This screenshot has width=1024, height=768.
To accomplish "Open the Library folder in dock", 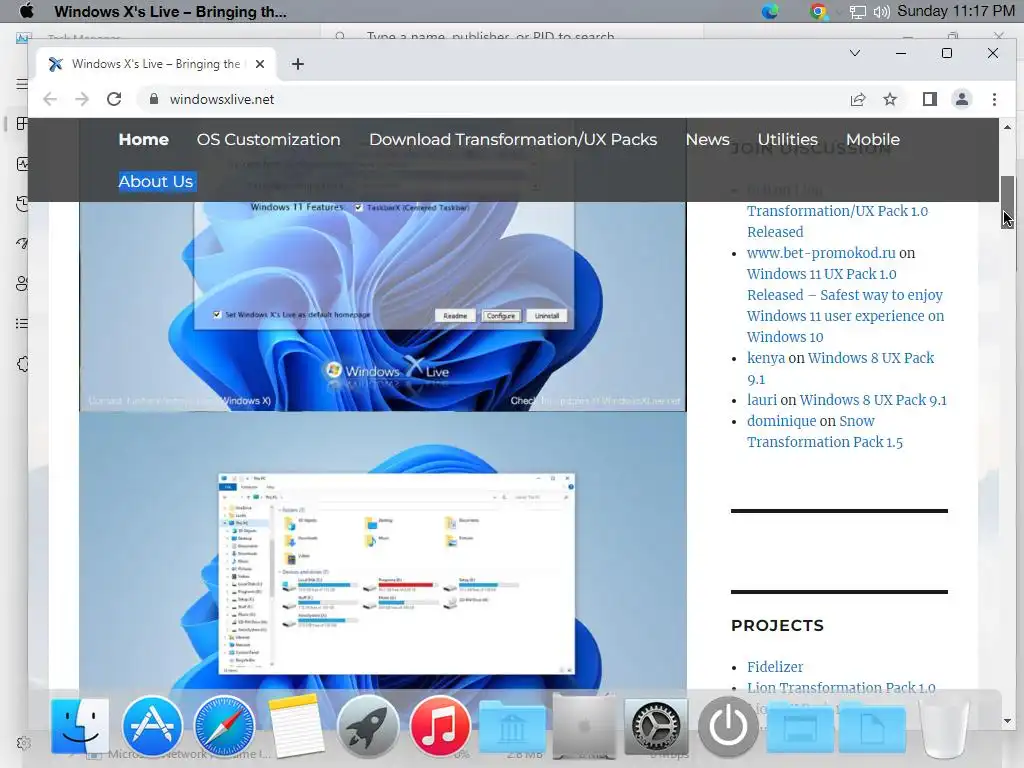I will click(512, 728).
